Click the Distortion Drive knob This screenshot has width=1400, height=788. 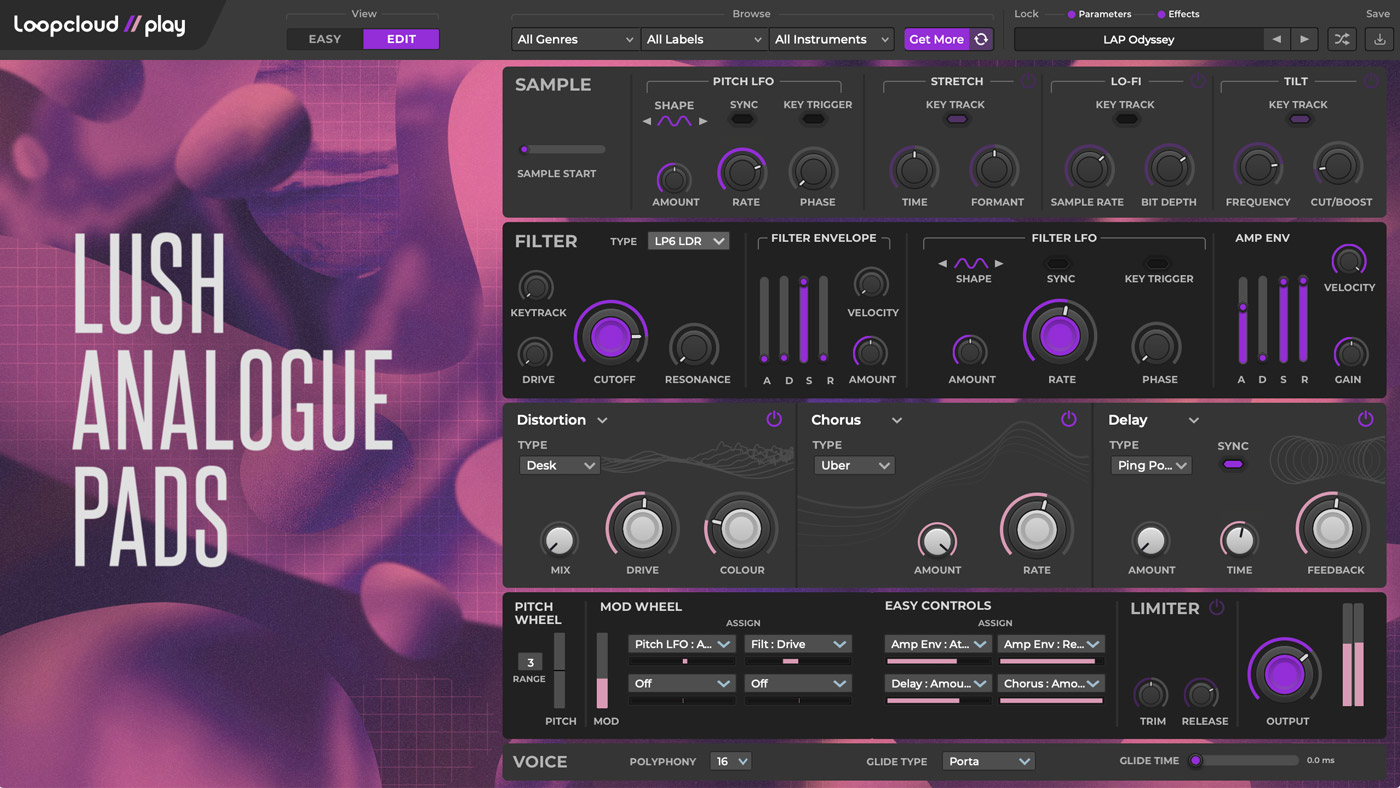tap(642, 528)
